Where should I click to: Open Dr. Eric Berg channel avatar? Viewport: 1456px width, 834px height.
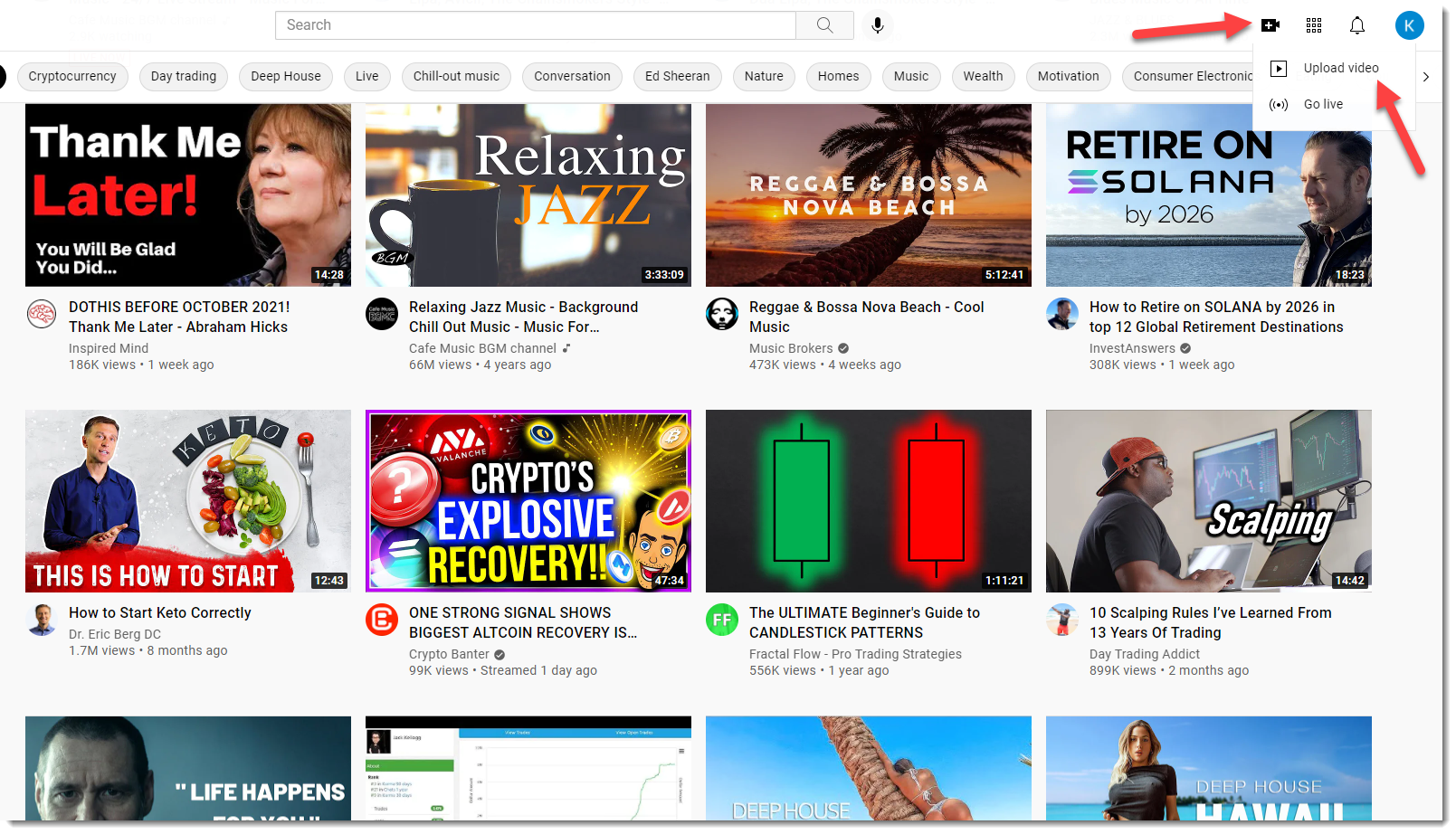[x=42, y=620]
